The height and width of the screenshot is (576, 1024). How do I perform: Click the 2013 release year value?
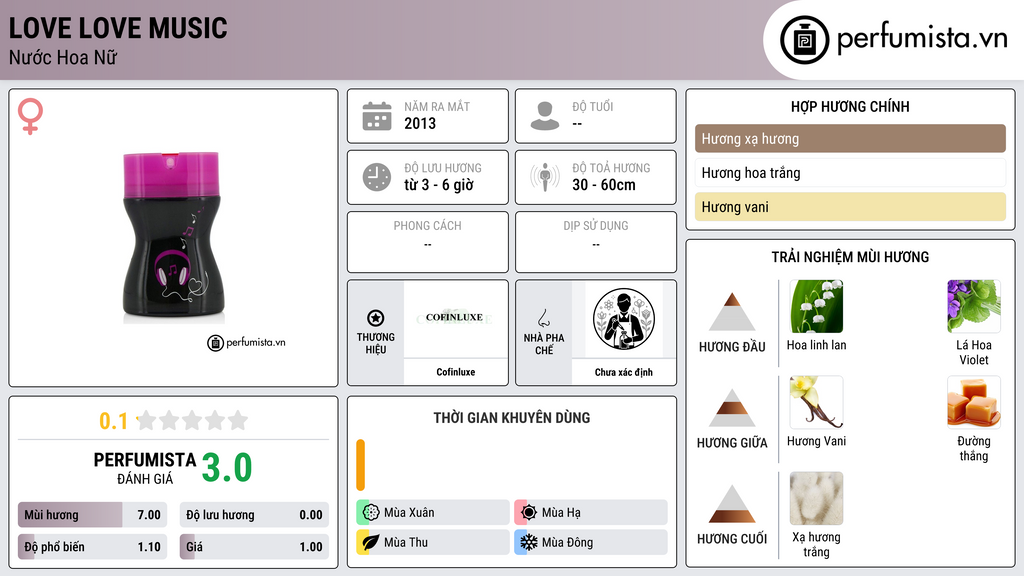[420, 123]
